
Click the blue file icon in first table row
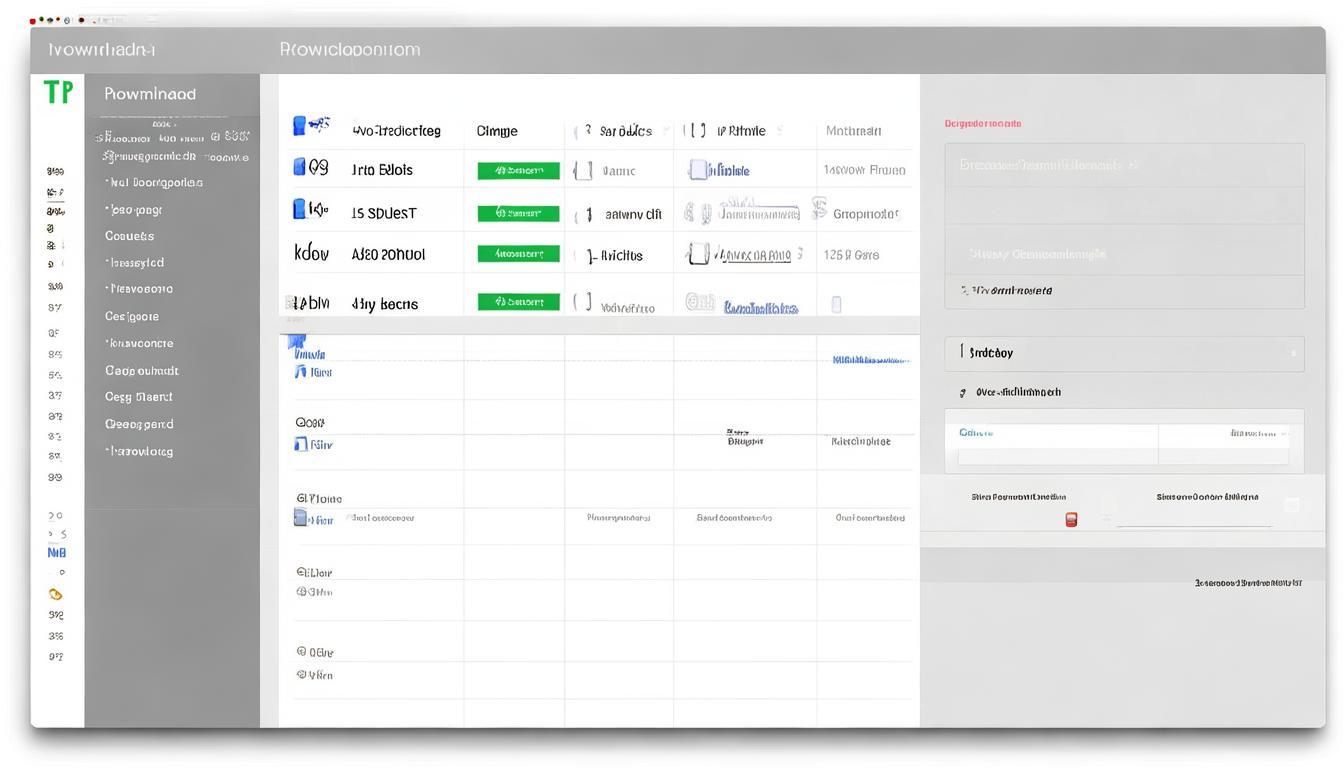click(x=299, y=126)
